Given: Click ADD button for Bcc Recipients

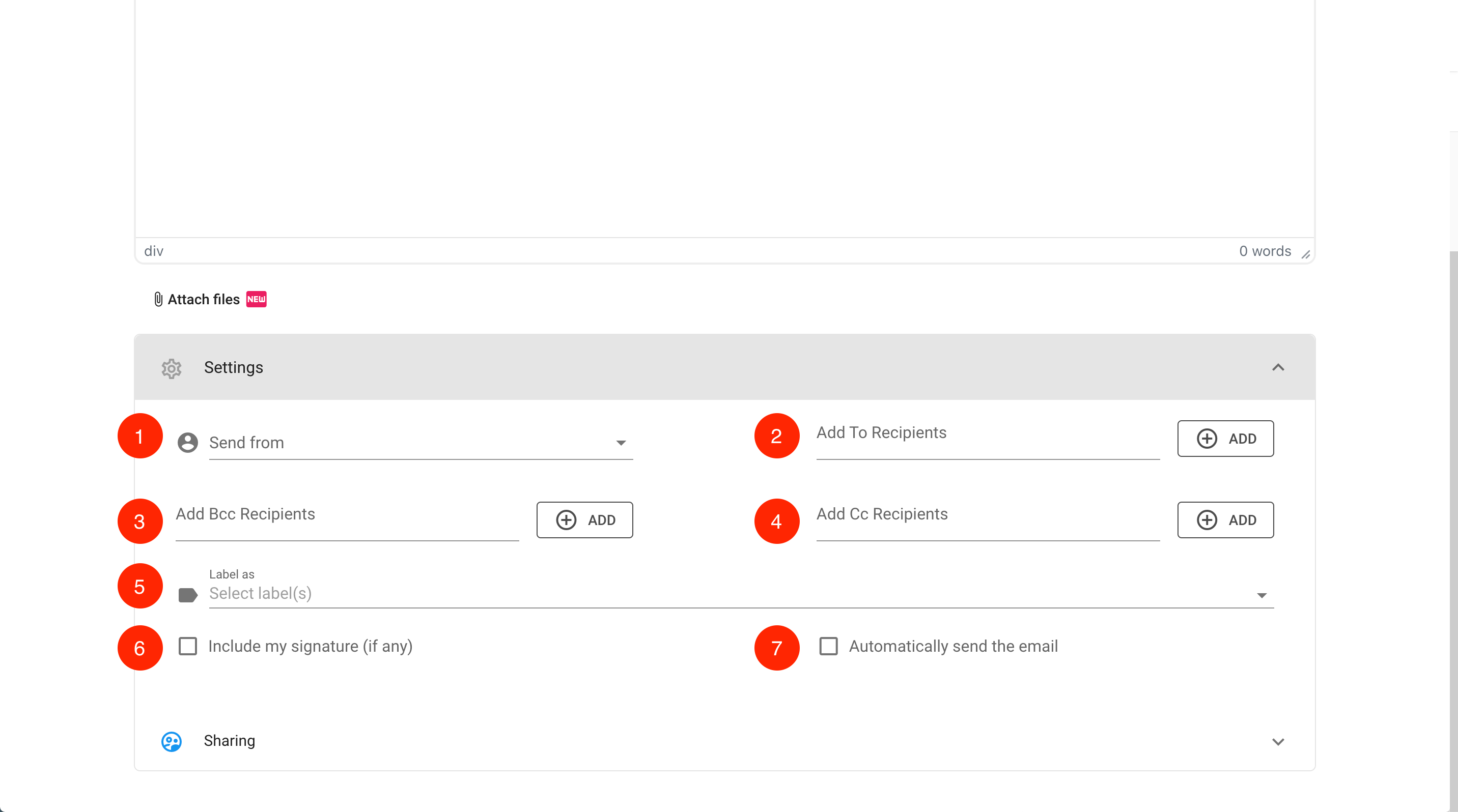Looking at the screenshot, I should (584, 519).
